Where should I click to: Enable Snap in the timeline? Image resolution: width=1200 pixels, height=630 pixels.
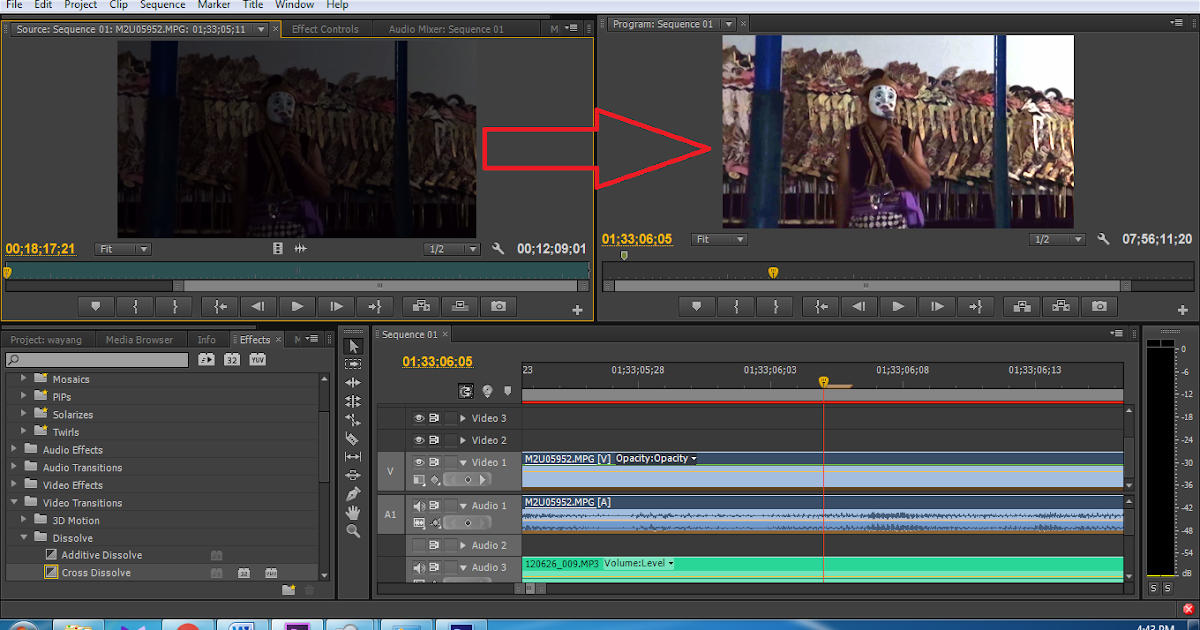465,391
